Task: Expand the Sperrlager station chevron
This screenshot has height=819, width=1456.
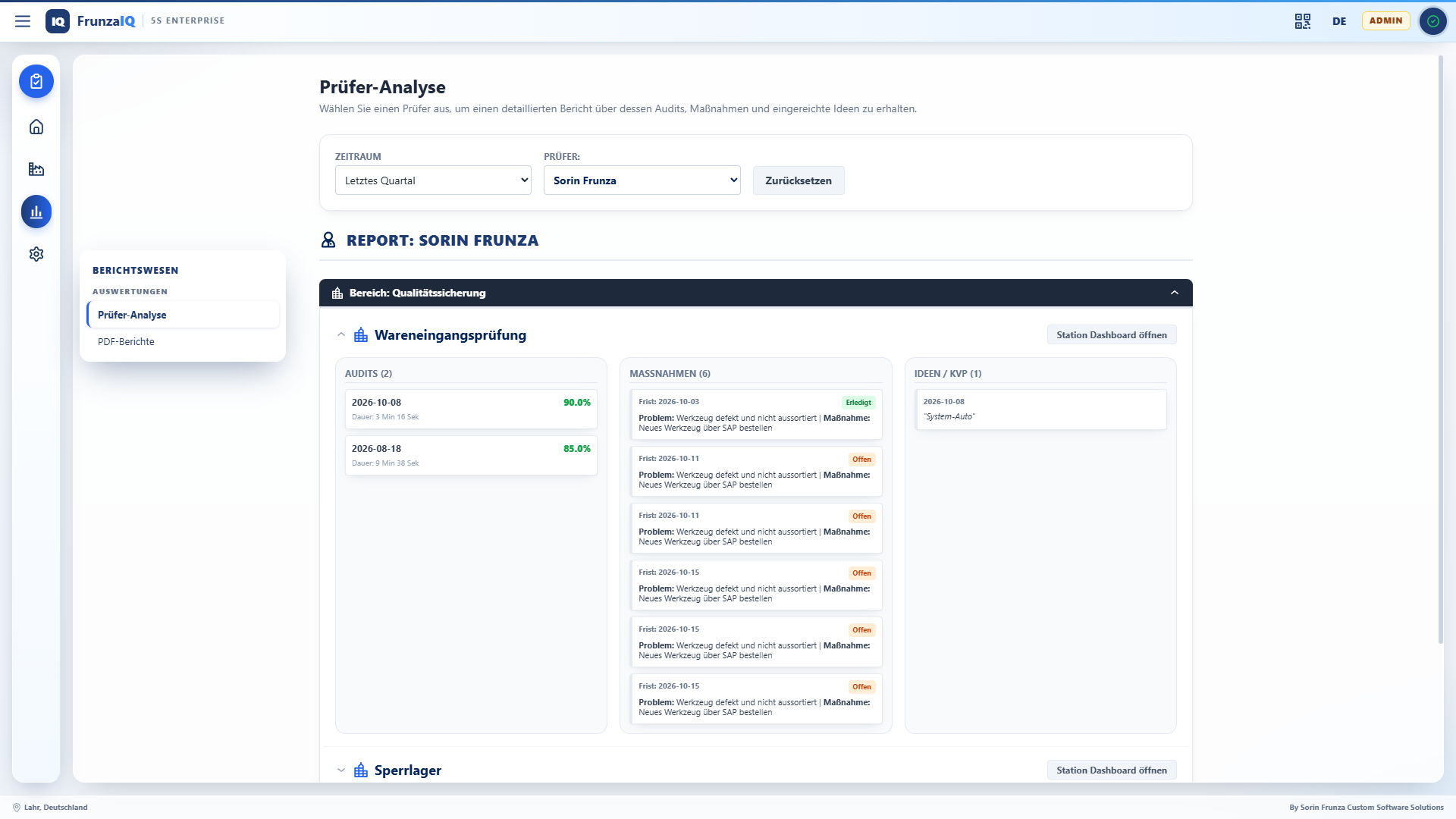Action: coord(341,770)
